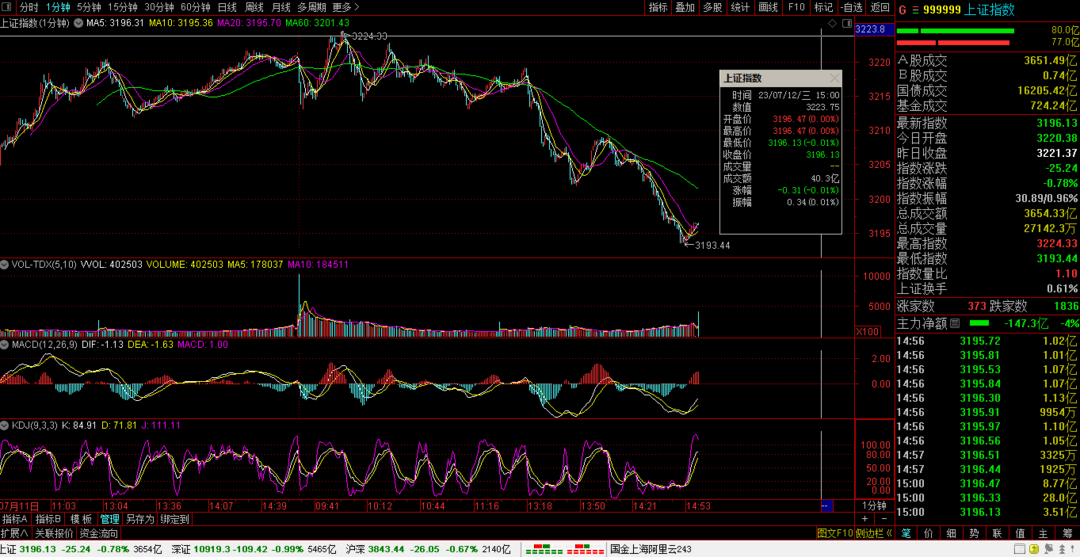Click the 叠加 overlay button
Viewport: 1080px width, 557px height.
point(685,8)
